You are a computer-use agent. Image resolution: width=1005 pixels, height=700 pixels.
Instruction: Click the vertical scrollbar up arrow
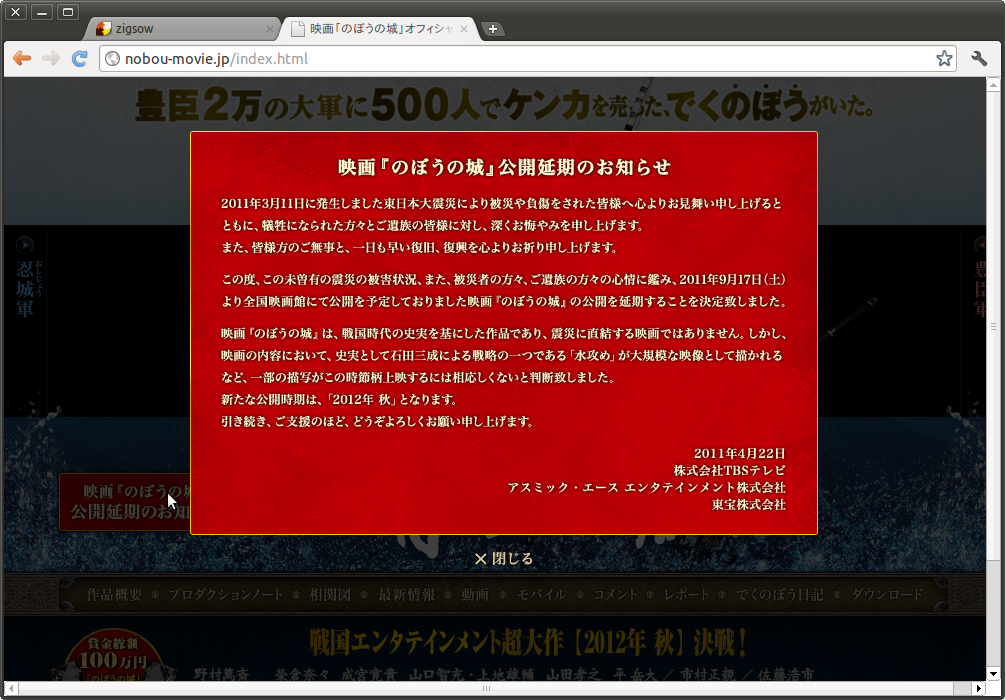pos(992,84)
